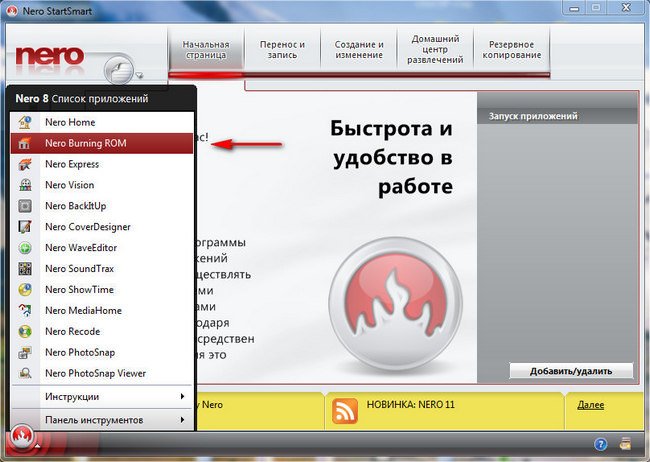Select Nero SoundTrax menu entry
The image size is (650, 462).
point(102,269)
